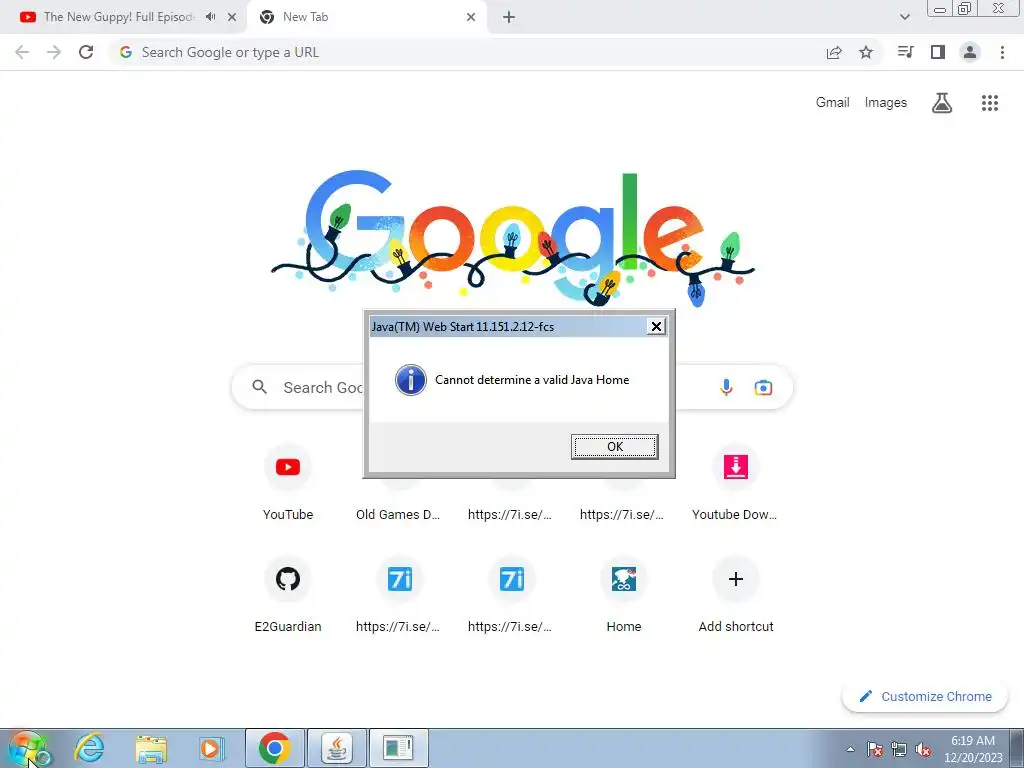The height and width of the screenshot is (768, 1024).
Task: Open the network tray icon
Action: click(x=899, y=749)
